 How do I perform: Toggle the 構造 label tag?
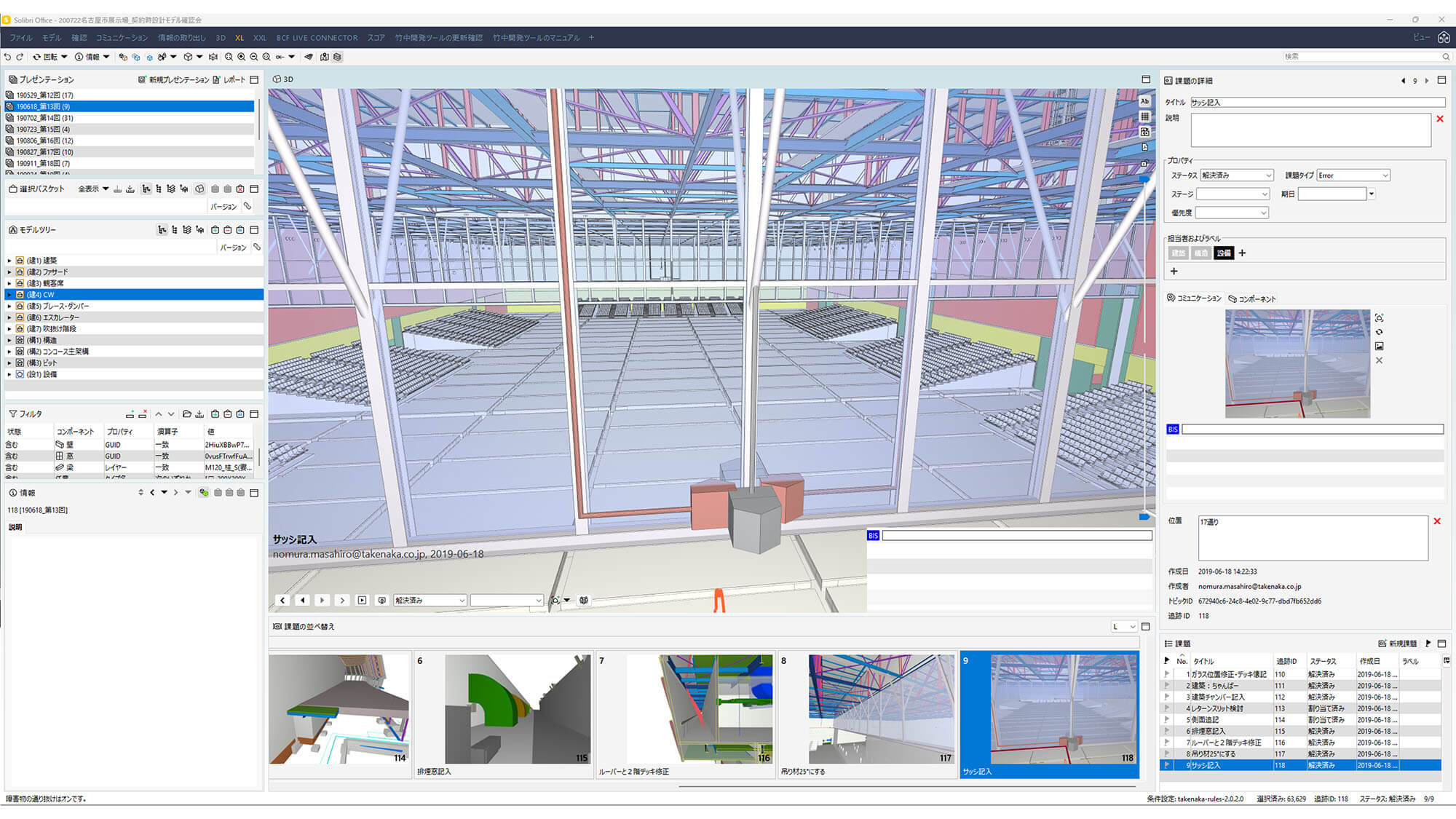pos(1200,253)
